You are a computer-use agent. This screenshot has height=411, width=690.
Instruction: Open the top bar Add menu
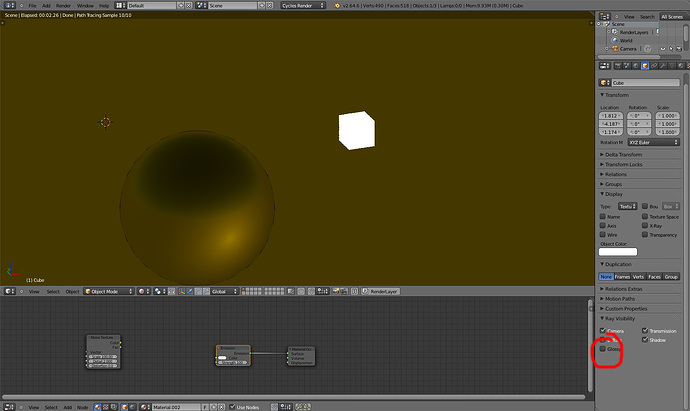(x=46, y=6)
